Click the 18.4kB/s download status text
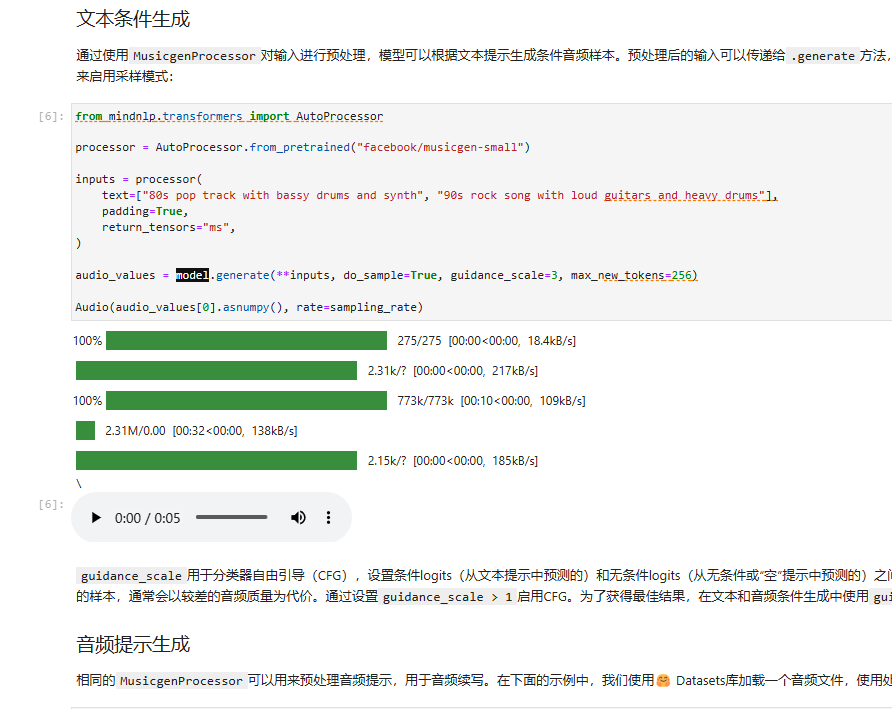The image size is (892, 709). 551,341
